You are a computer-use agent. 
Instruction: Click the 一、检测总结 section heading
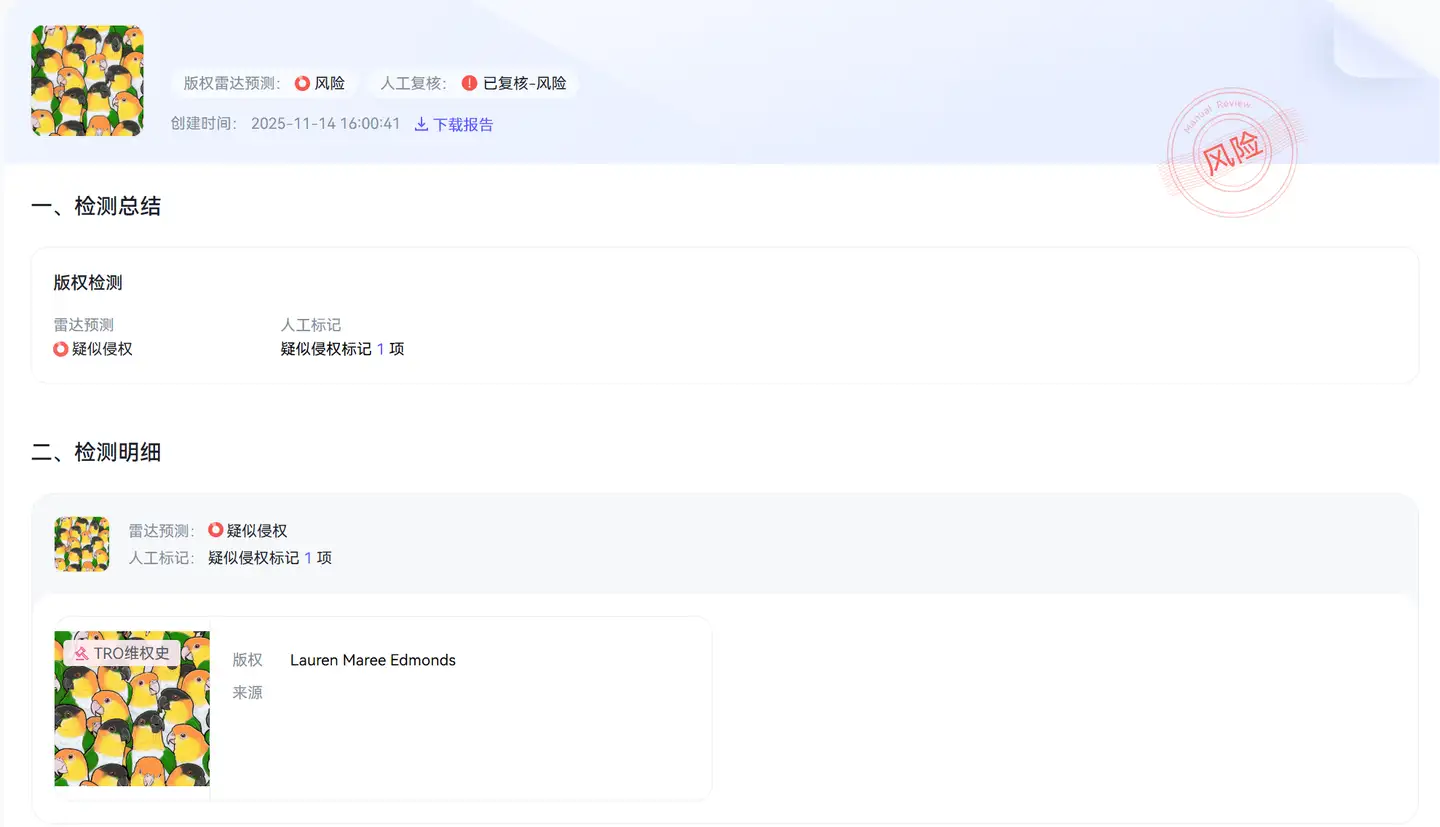pos(96,207)
